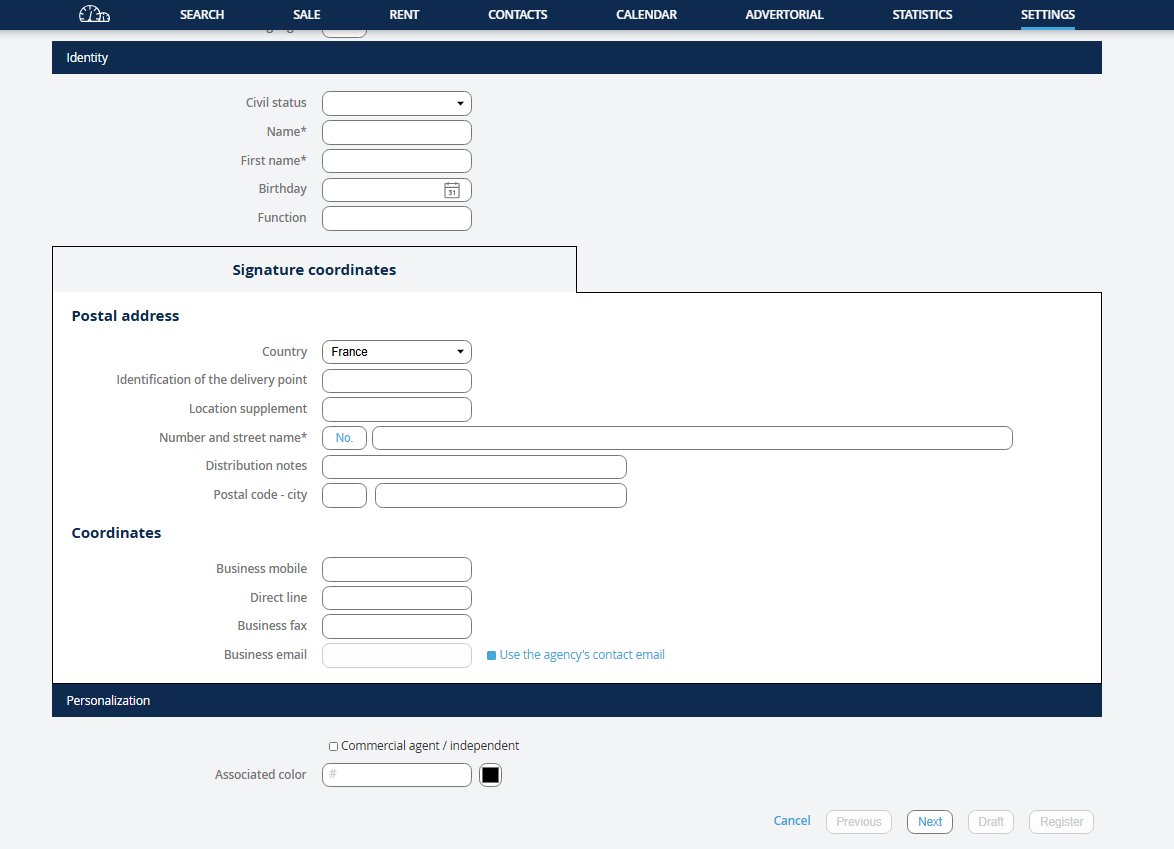Open the STATISTICS menu item
The height and width of the screenshot is (849, 1174).
click(922, 15)
